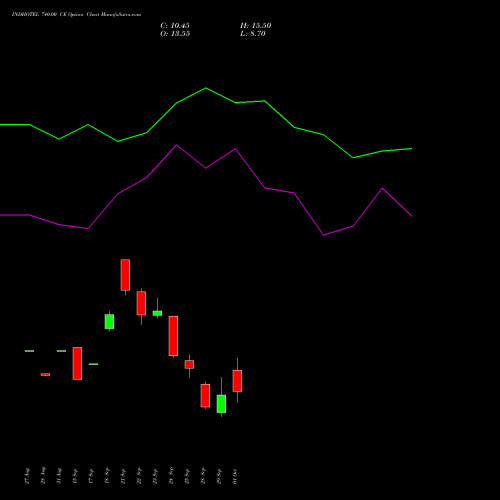The height and width of the screenshot is (500, 500).
Task: Click the 24 Sep date label
Action: 171,476
